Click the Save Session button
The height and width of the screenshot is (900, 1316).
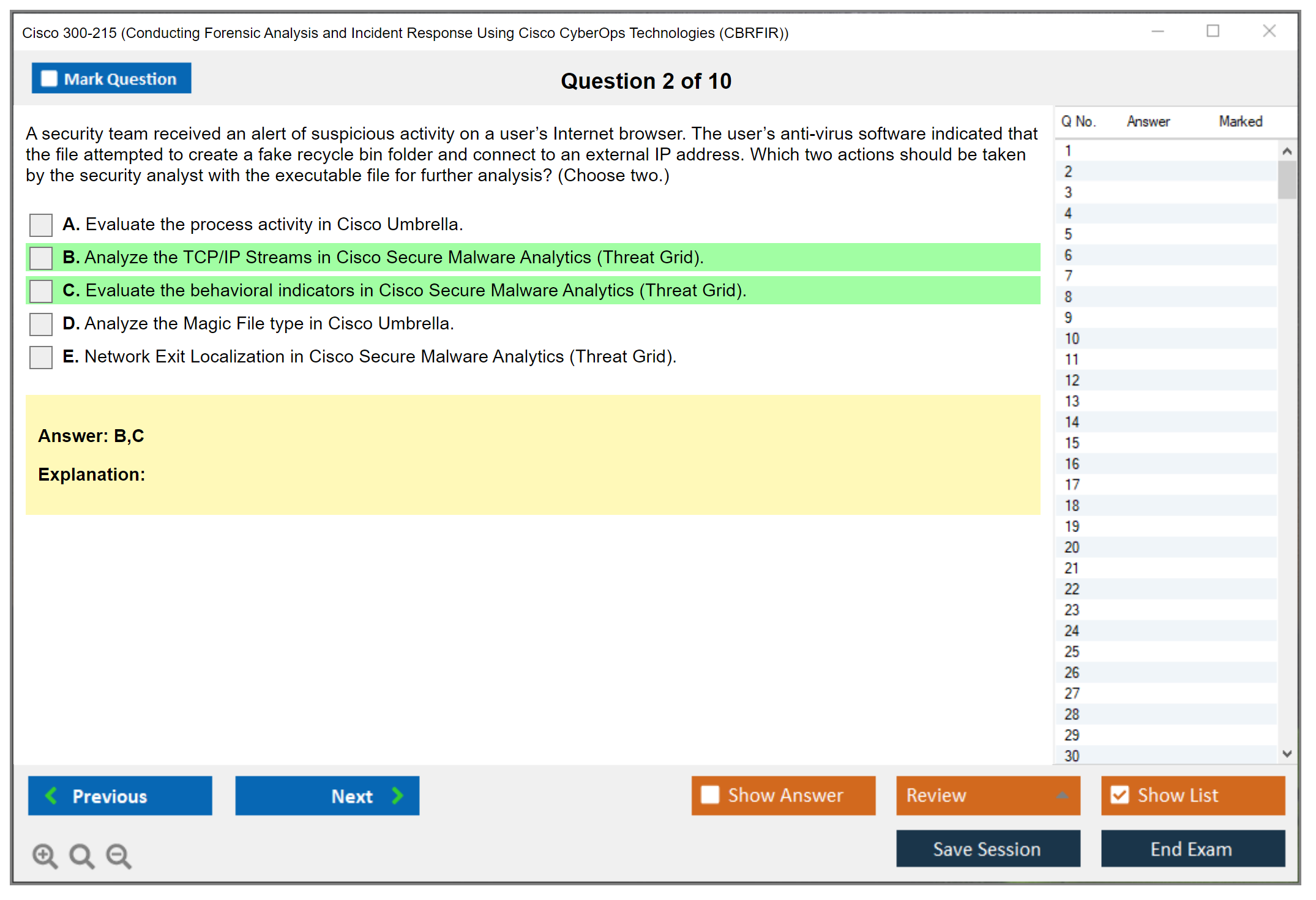pos(987,849)
